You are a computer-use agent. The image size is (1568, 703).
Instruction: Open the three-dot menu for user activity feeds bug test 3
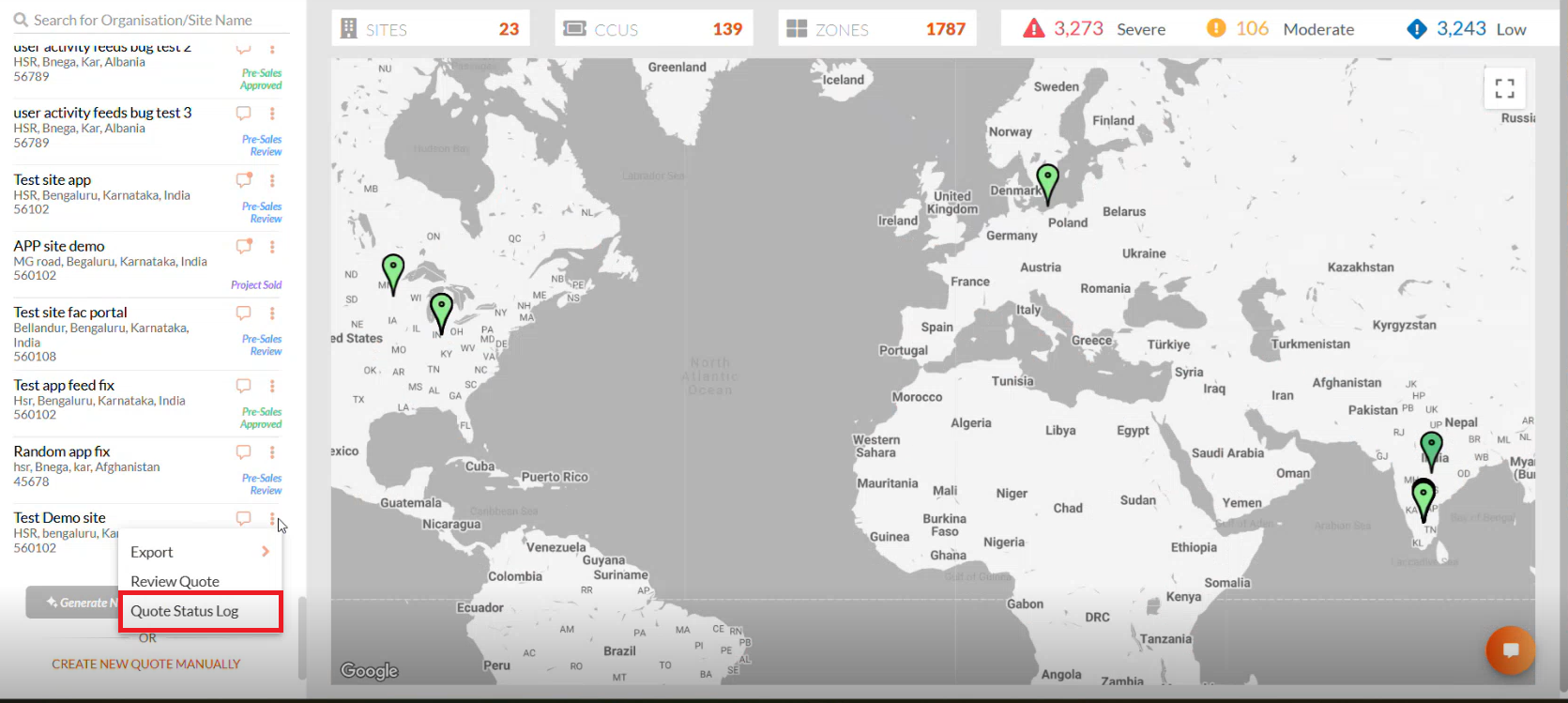click(x=272, y=114)
